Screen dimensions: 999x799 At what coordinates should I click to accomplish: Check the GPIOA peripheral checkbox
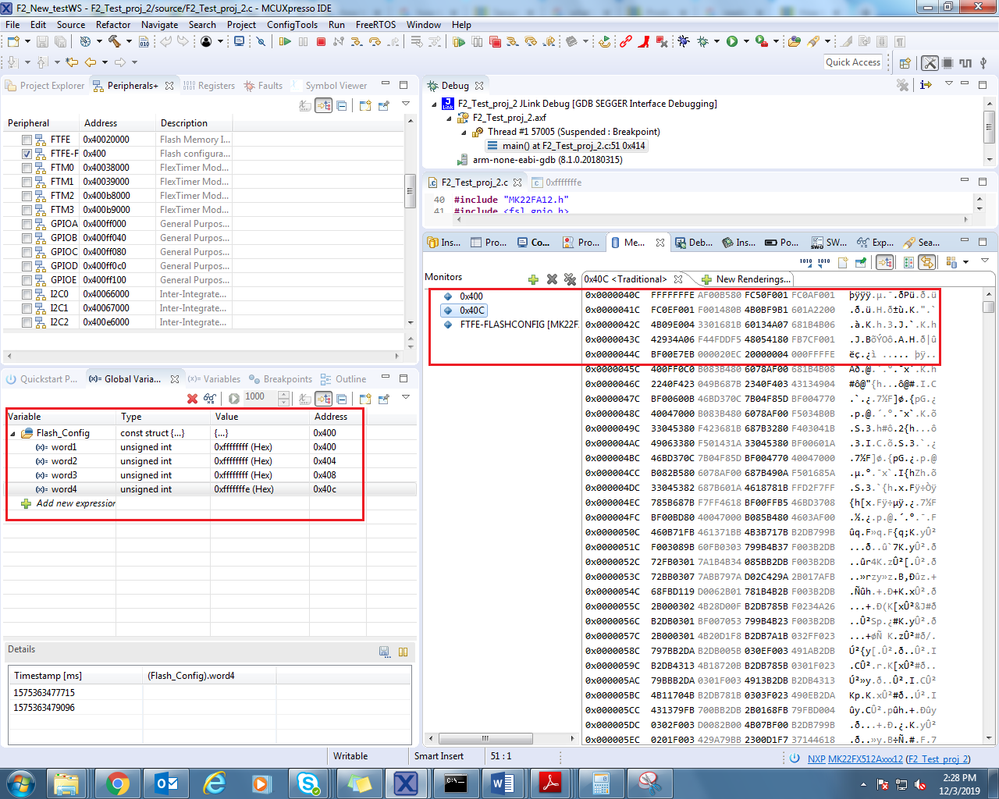[26, 224]
